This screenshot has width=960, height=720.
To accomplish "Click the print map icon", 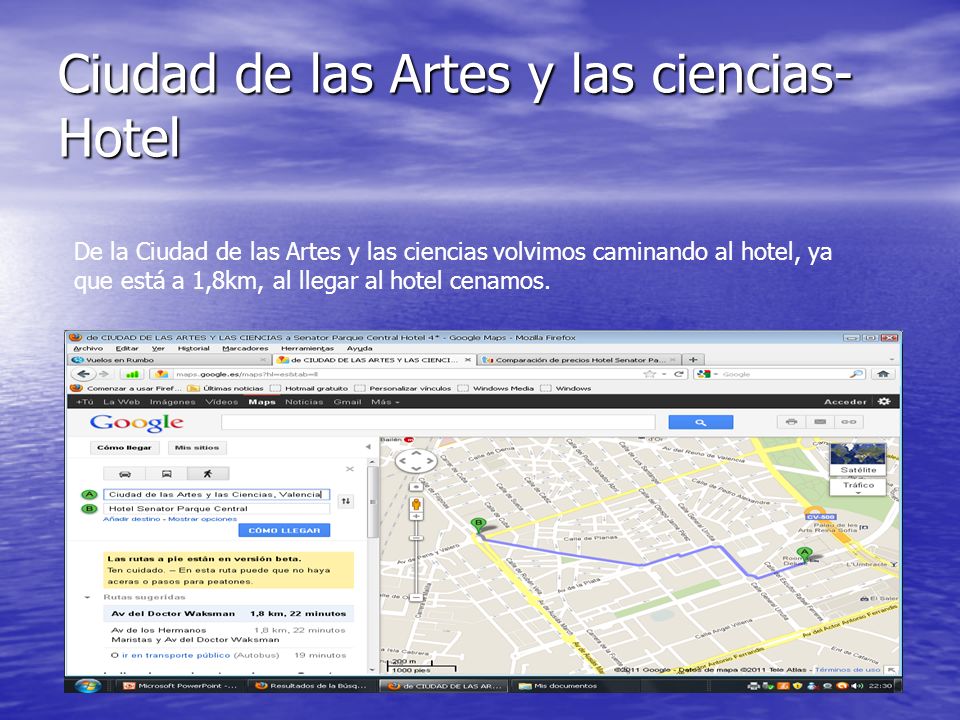I will (x=792, y=422).
